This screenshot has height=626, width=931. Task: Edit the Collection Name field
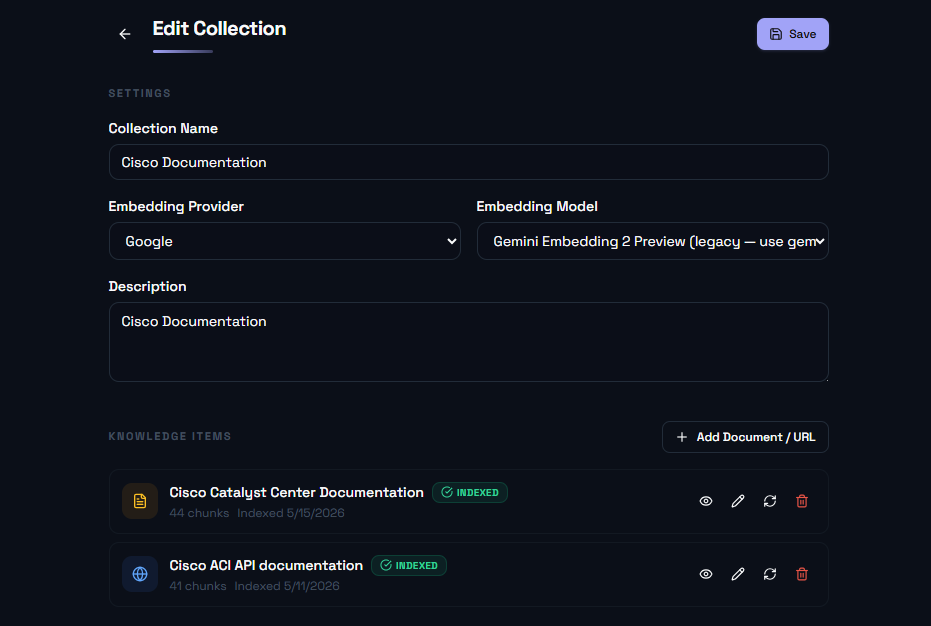[x=468, y=162]
